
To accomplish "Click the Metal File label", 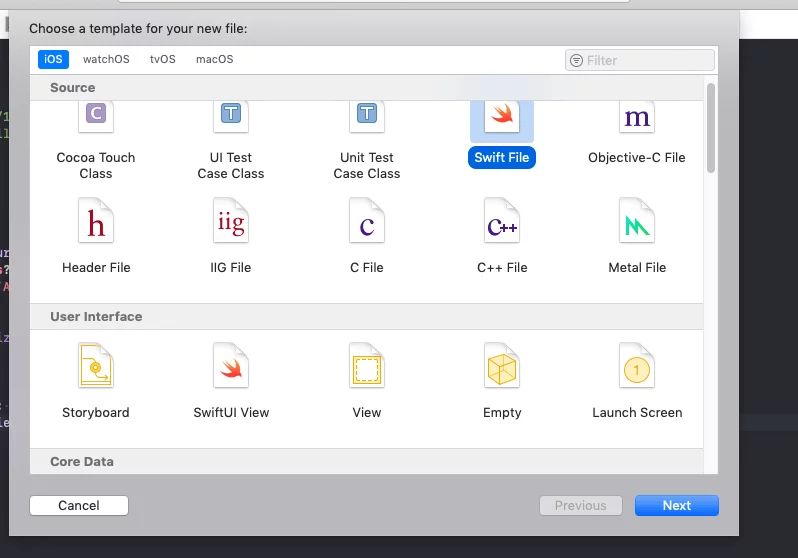I will (637, 268).
